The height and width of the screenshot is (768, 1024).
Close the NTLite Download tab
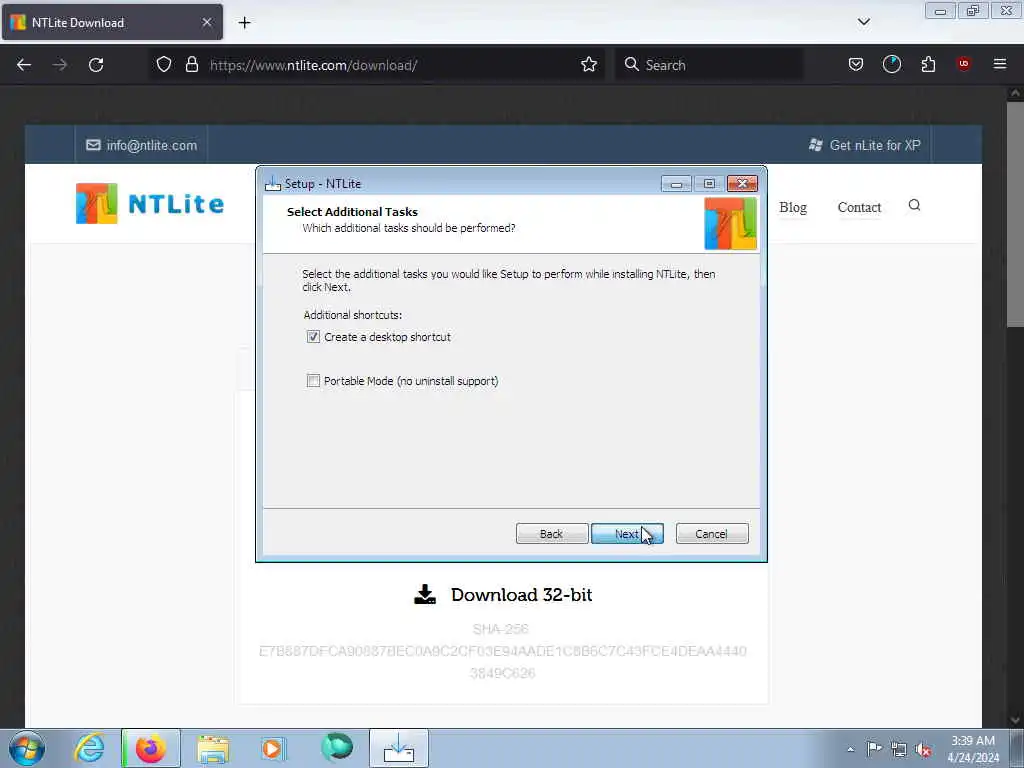(x=207, y=22)
